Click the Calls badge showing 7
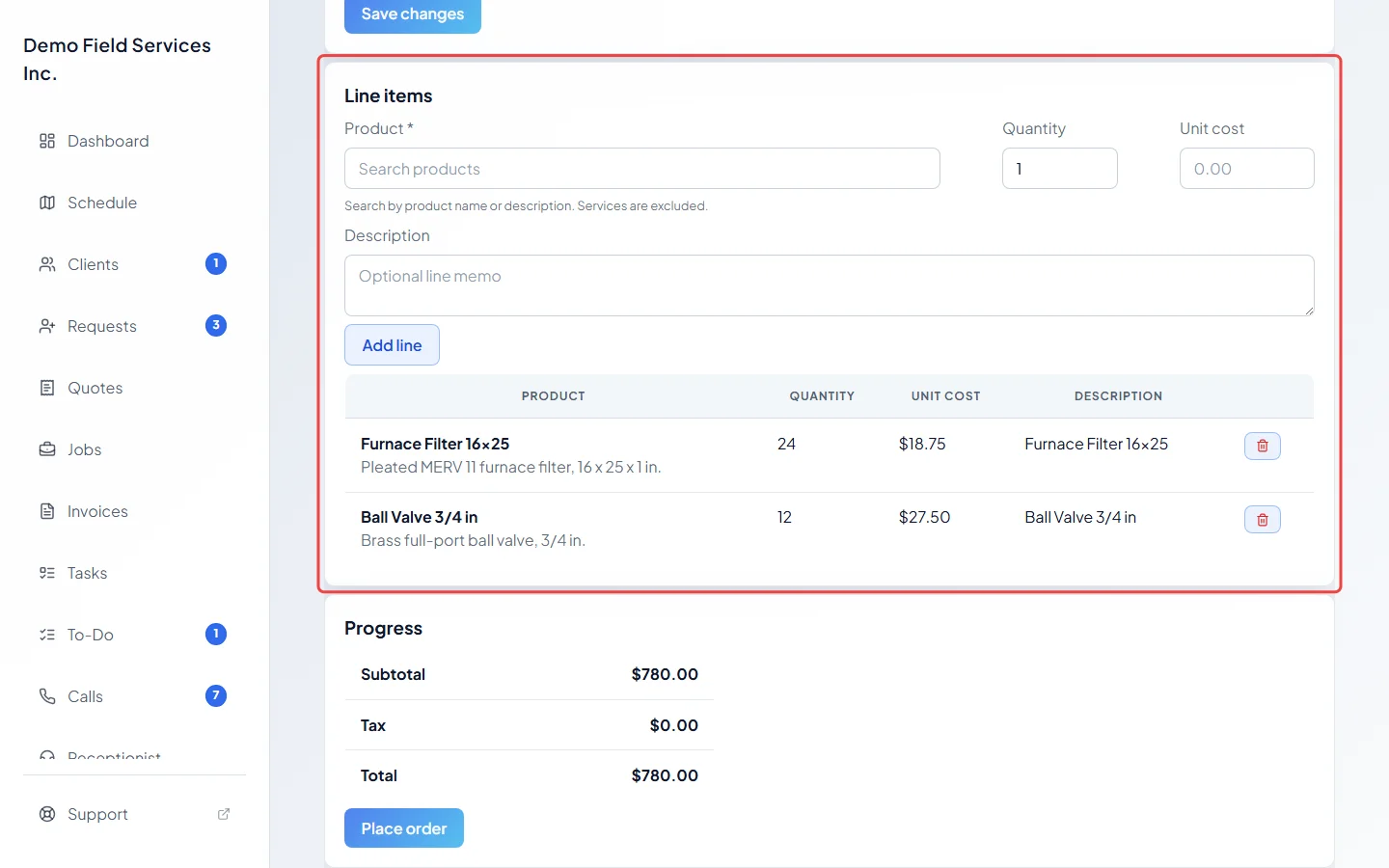Image resolution: width=1389 pixels, height=868 pixels. coord(216,695)
